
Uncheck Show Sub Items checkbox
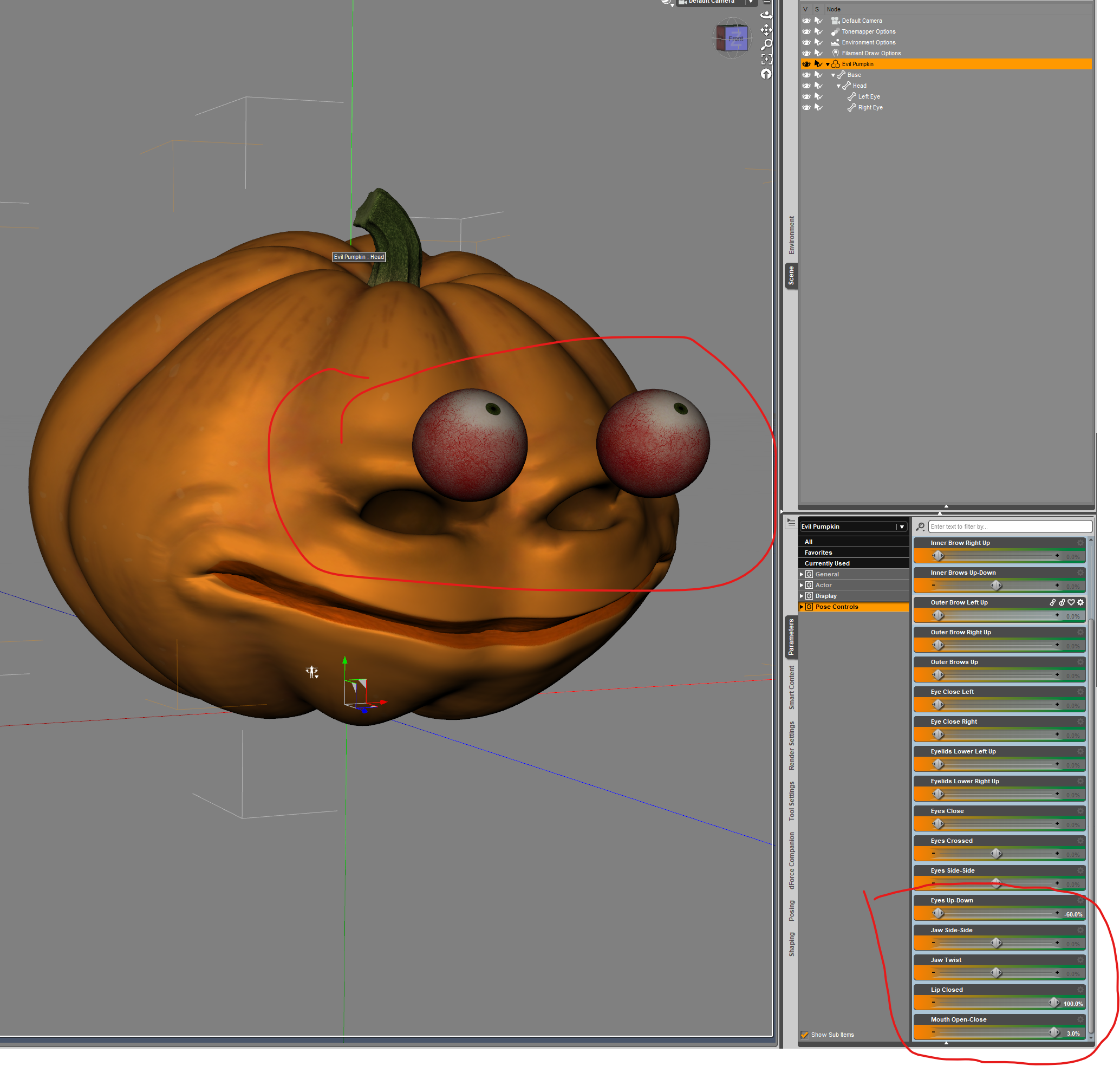[804, 1035]
